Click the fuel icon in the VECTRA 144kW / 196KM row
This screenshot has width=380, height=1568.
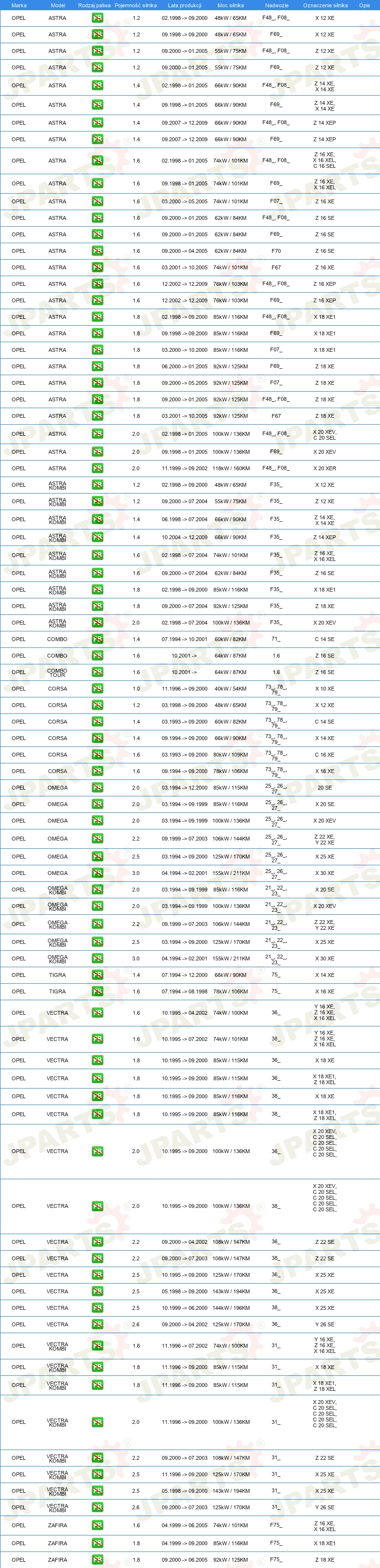click(x=98, y=1307)
